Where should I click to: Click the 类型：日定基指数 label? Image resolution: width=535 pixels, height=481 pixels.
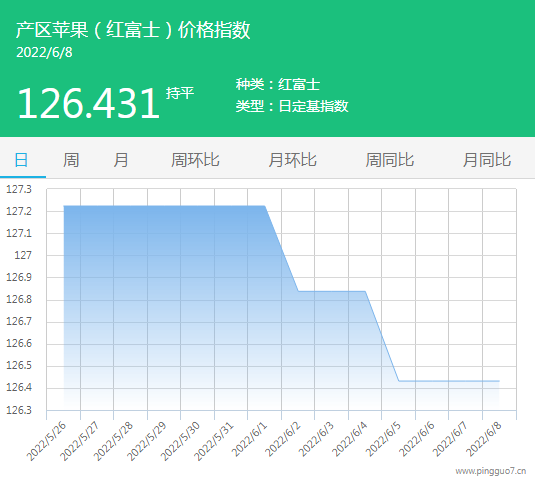click(292, 106)
